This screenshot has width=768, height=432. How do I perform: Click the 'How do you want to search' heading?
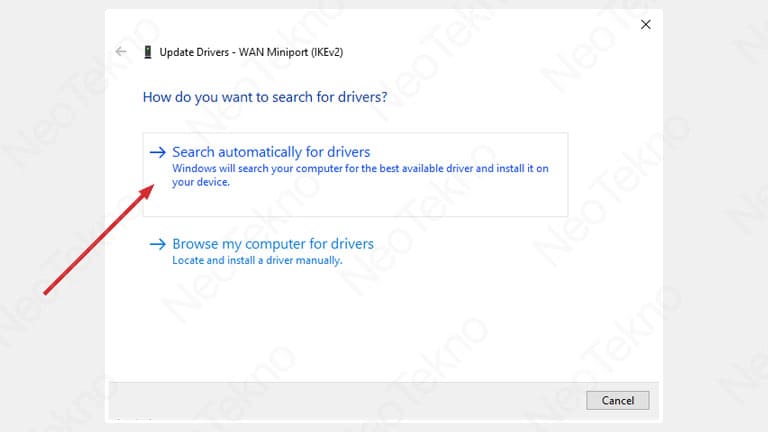(x=265, y=98)
